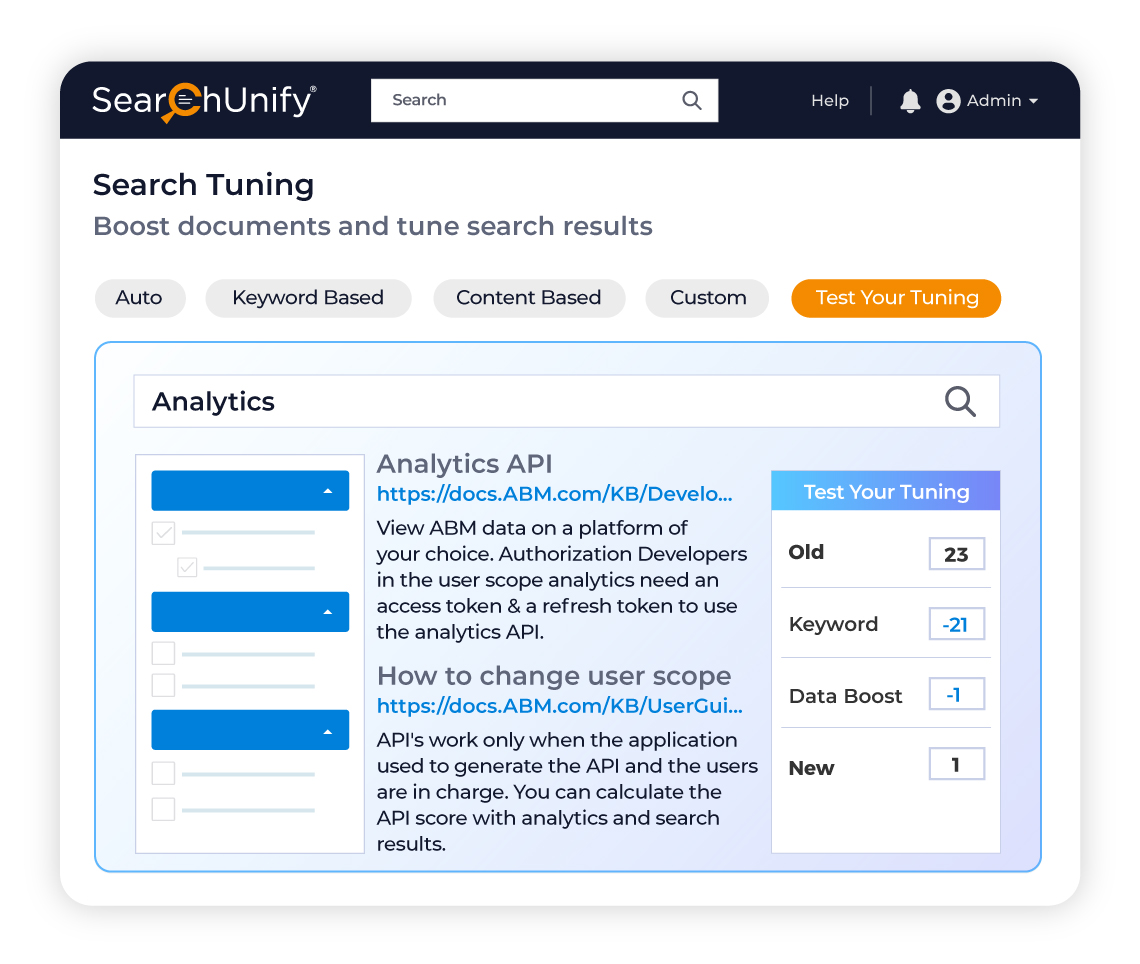This screenshot has width=1140, height=964.
Task: Select the Old score box showing 23
Action: (x=957, y=554)
